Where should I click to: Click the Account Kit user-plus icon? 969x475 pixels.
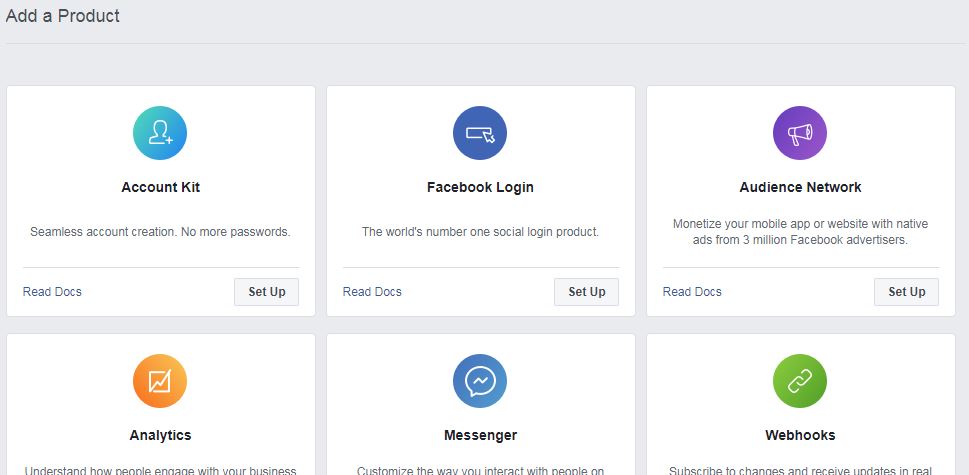(160, 133)
